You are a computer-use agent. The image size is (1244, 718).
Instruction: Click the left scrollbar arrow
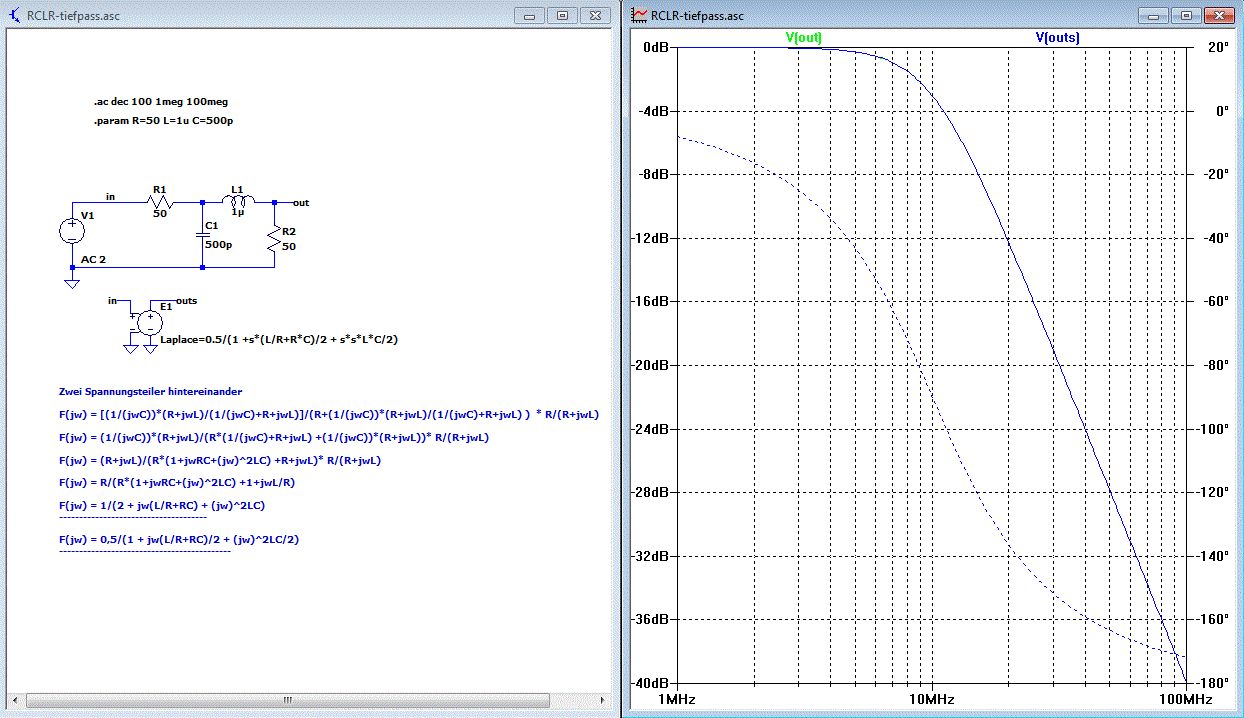(15, 700)
